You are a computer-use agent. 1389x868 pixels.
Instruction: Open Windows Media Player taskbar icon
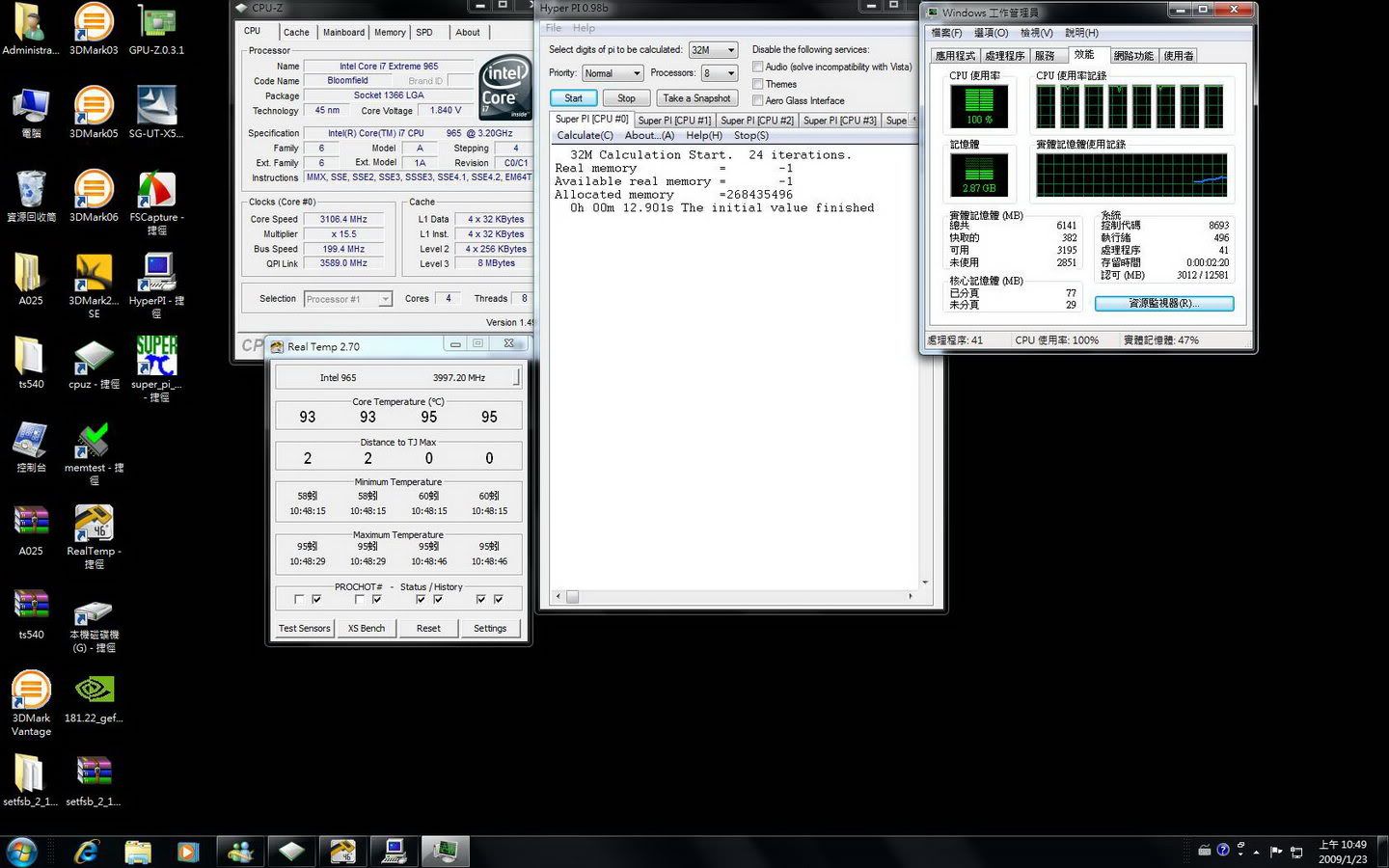click(x=188, y=852)
